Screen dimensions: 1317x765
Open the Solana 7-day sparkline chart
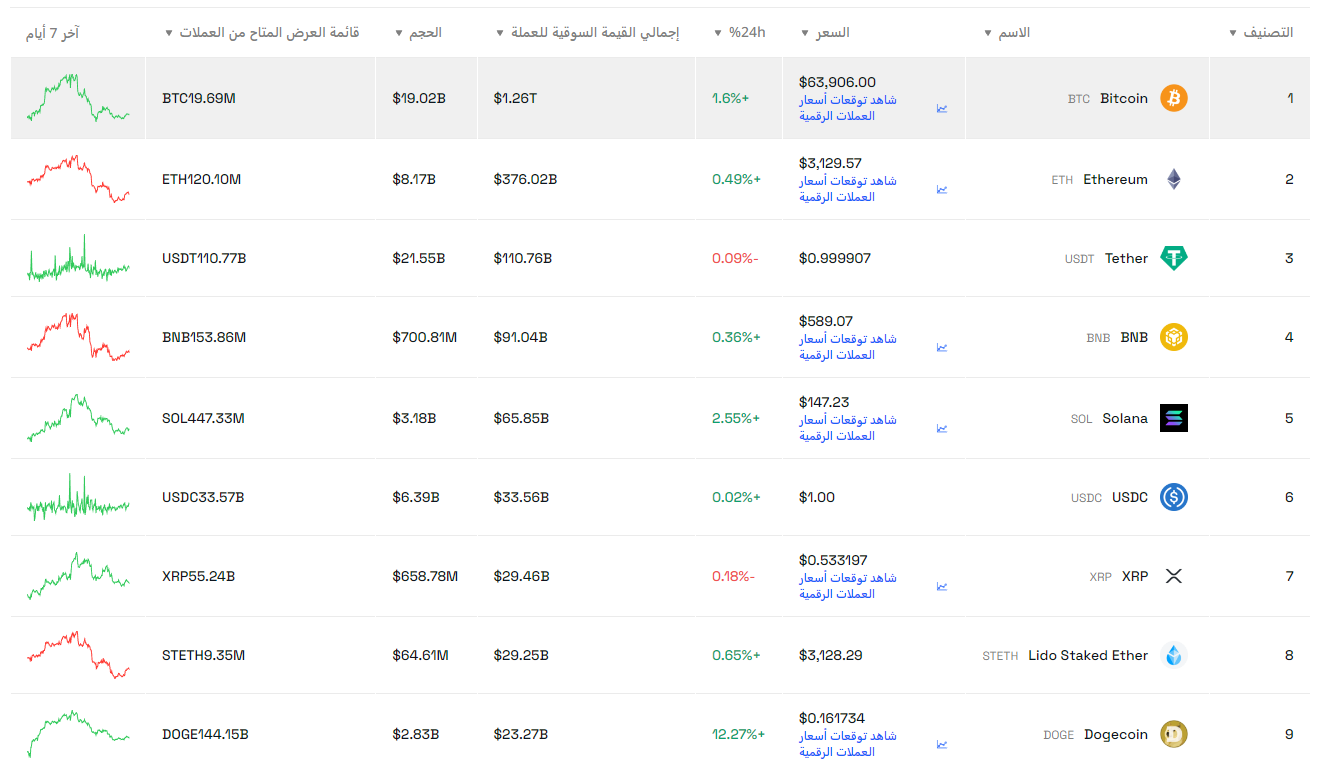tap(78, 418)
